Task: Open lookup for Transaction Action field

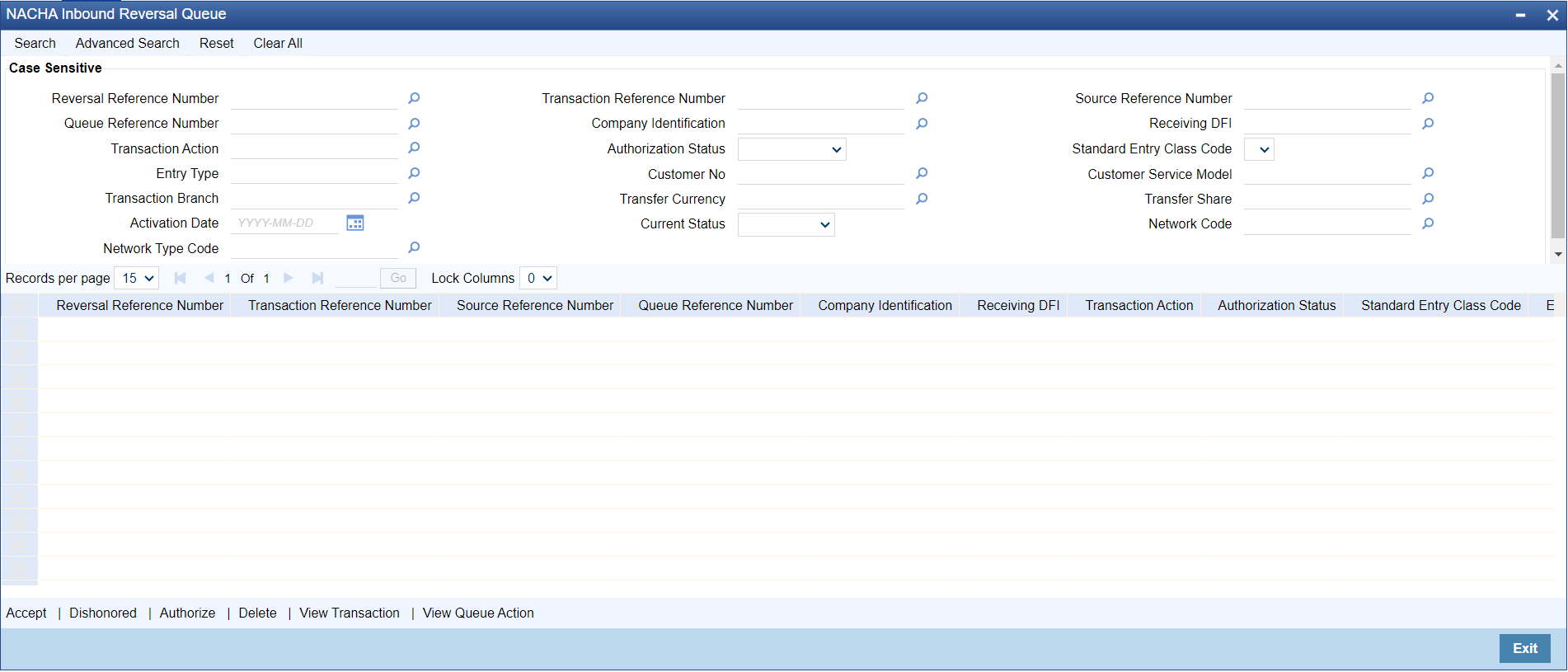Action: [x=414, y=148]
